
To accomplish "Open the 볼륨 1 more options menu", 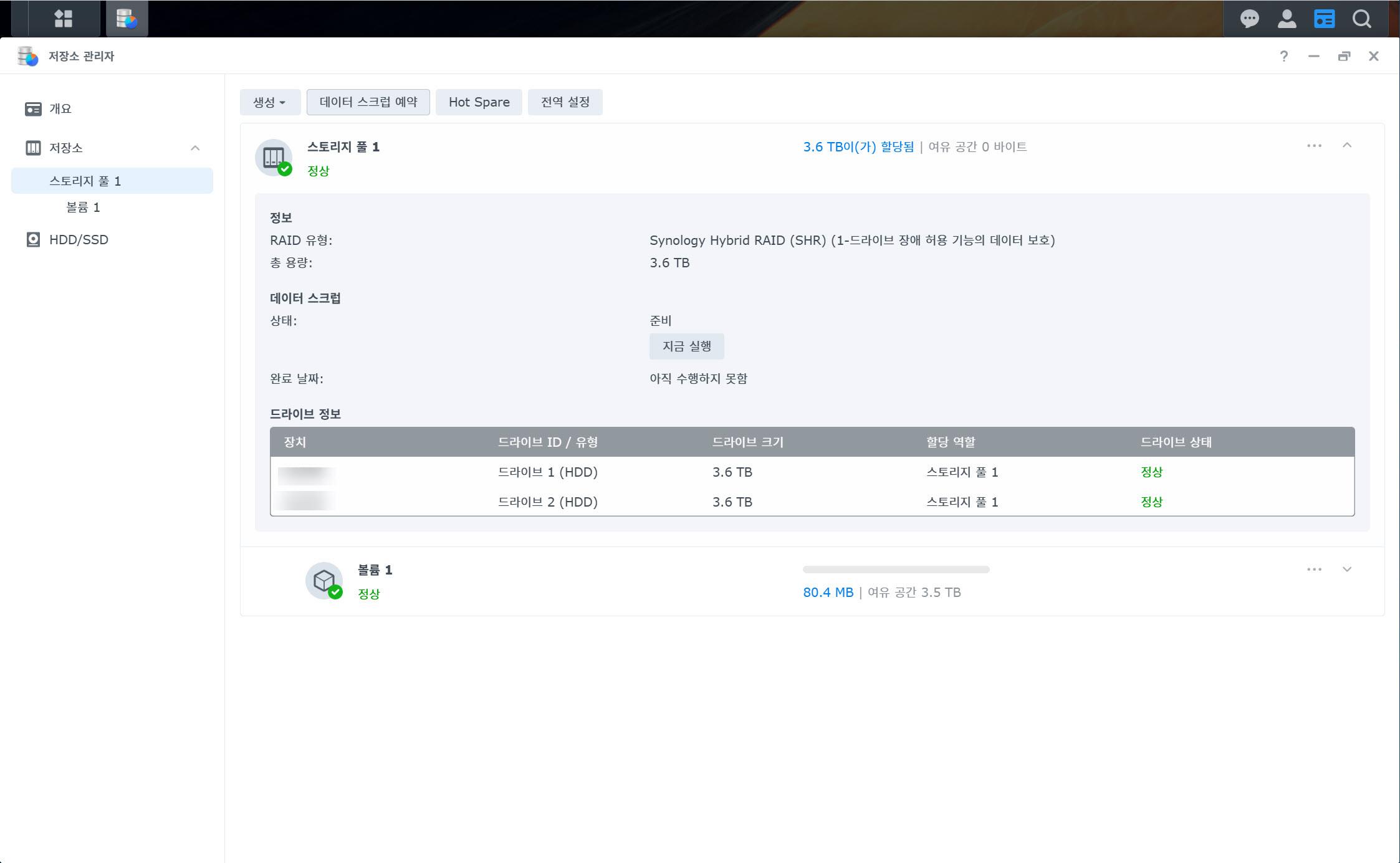I will (x=1314, y=569).
